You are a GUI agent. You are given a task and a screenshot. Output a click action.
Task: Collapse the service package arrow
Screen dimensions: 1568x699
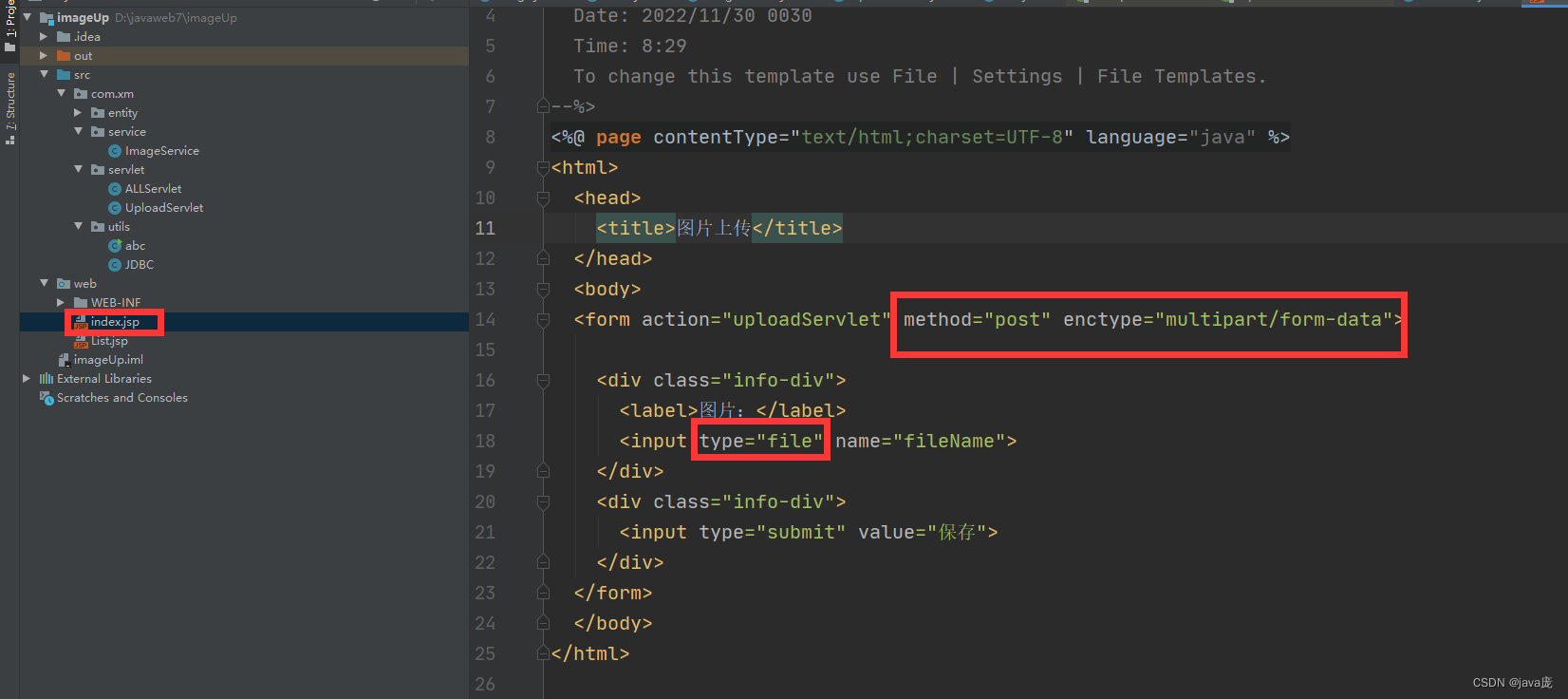pos(78,131)
